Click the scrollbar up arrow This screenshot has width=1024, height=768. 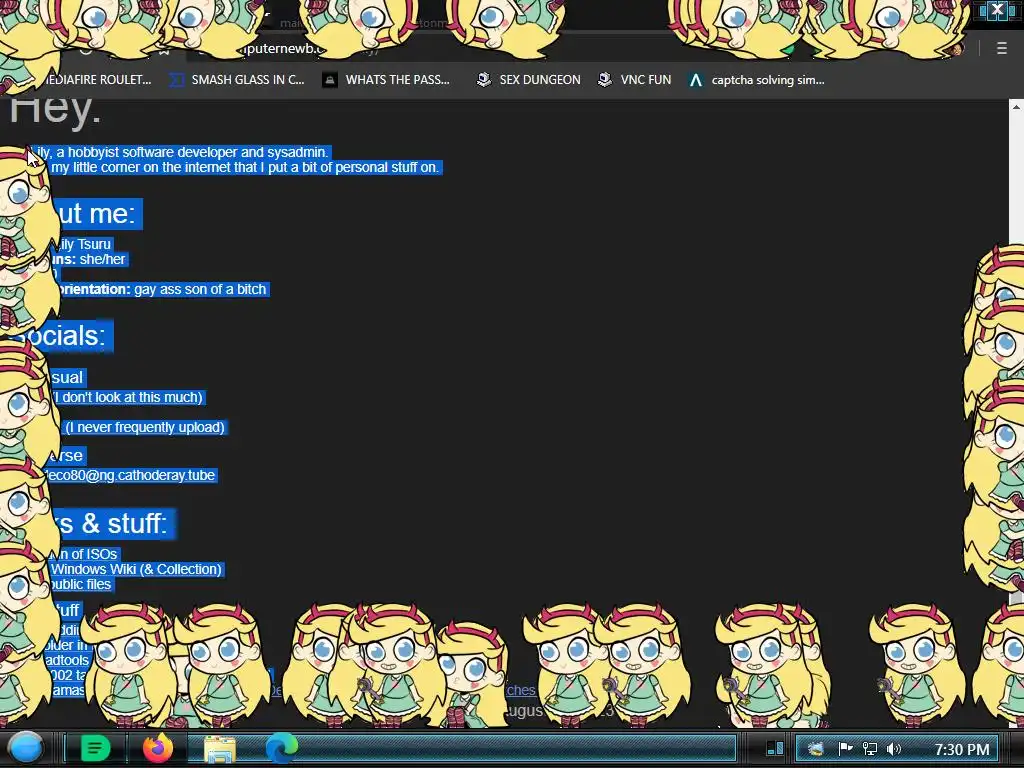(x=1016, y=106)
